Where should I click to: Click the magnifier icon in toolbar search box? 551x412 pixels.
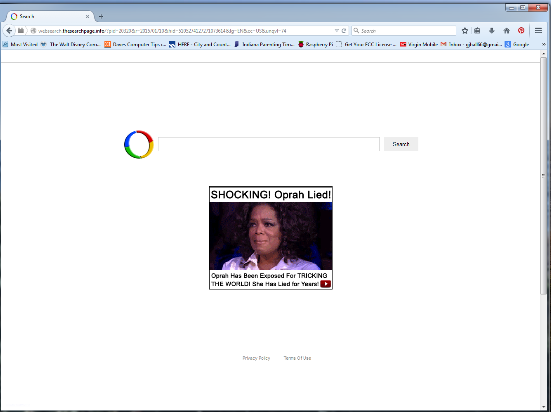[356, 31]
